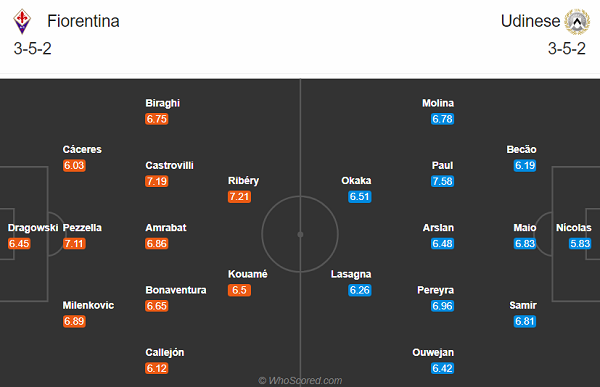This screenshot has width=600, height=387.
Task: Click the Udinese club crest icon
Action: pos(577,21)
